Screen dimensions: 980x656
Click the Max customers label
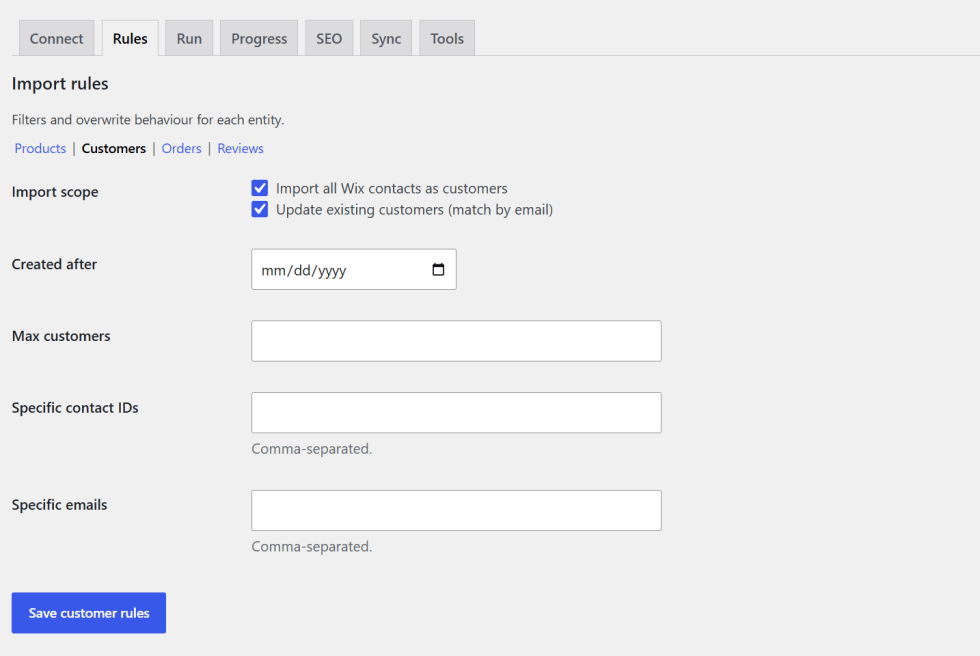click(x=61, y=336)
